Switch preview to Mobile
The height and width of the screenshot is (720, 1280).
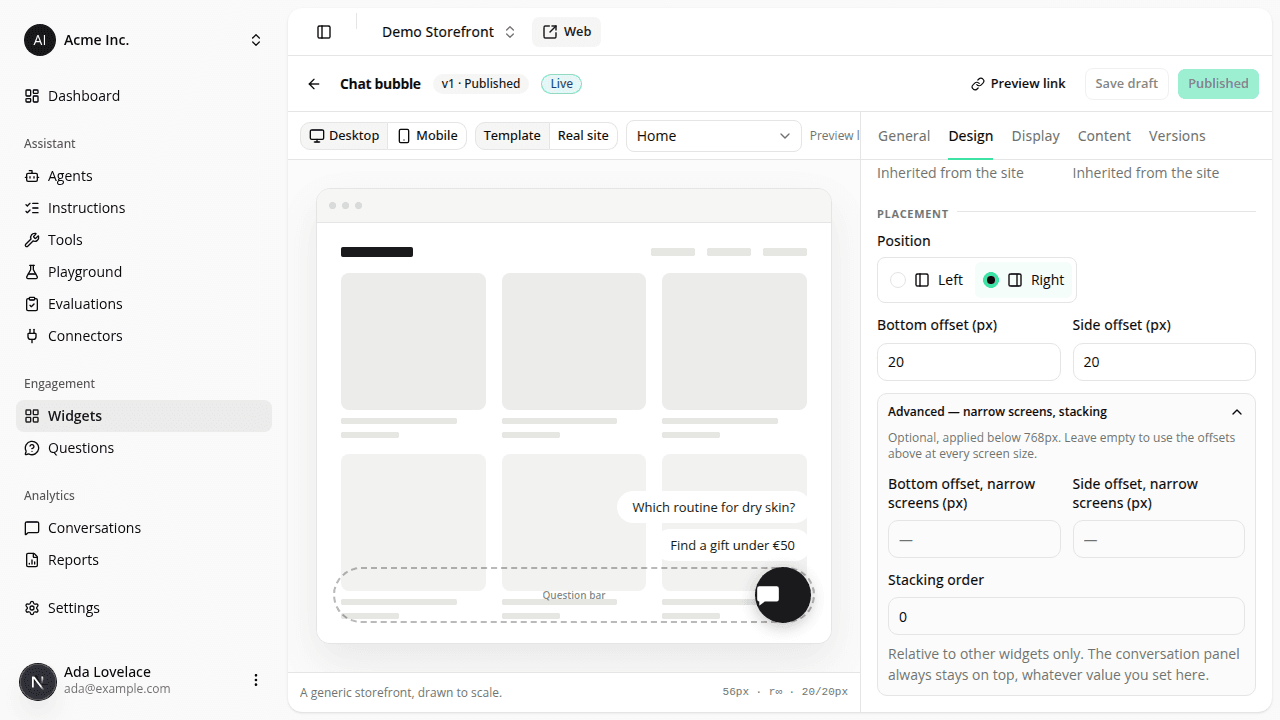click(x=428, y=136)
